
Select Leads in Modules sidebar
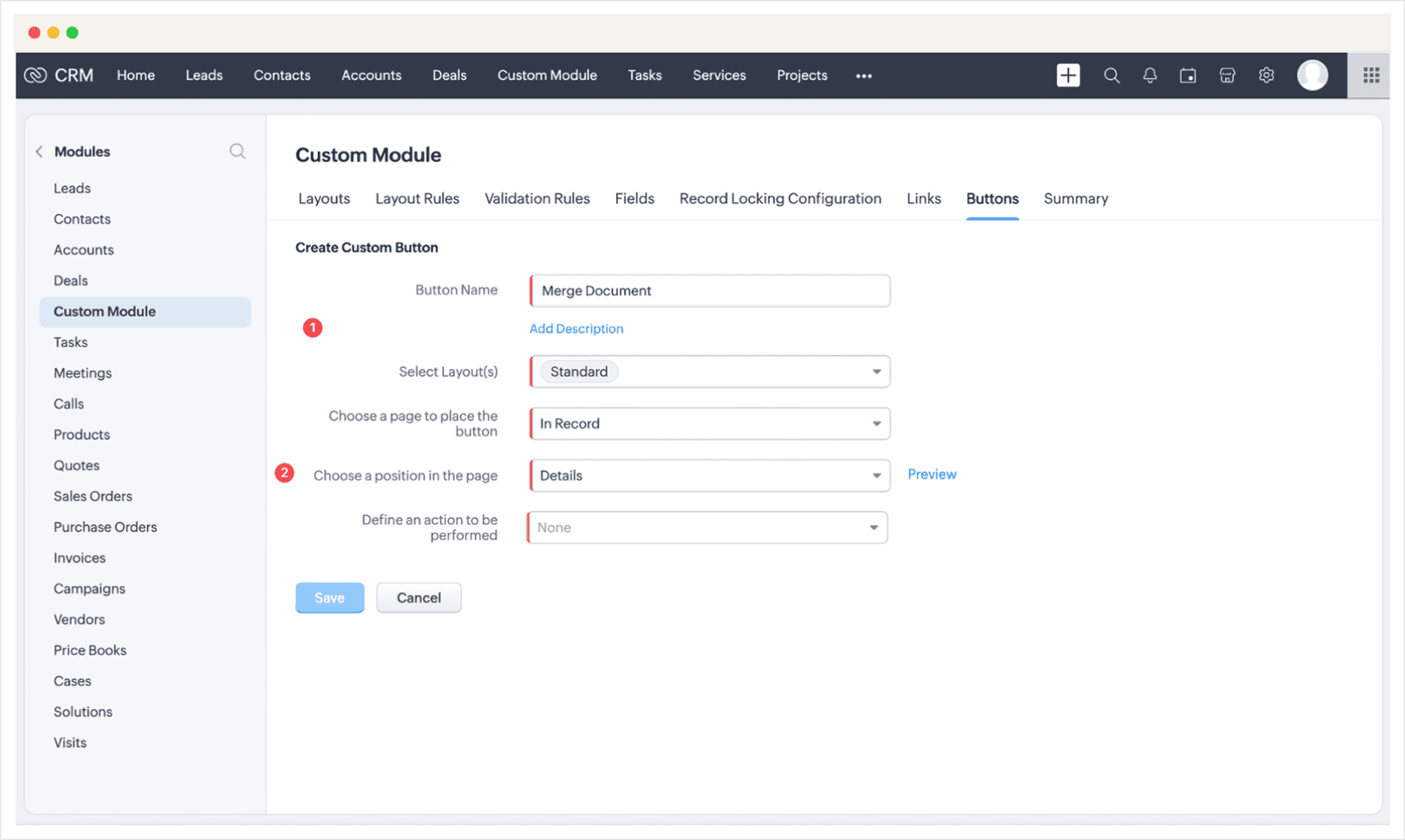click(72, 189)
